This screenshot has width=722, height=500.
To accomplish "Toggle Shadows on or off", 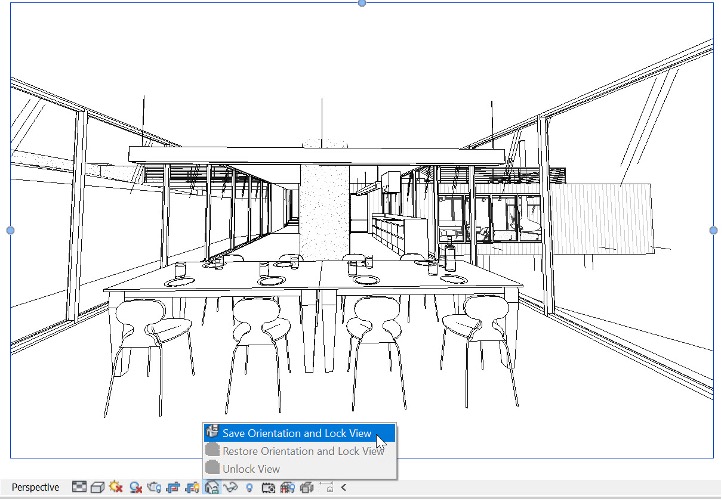I will tap(135, 487).
